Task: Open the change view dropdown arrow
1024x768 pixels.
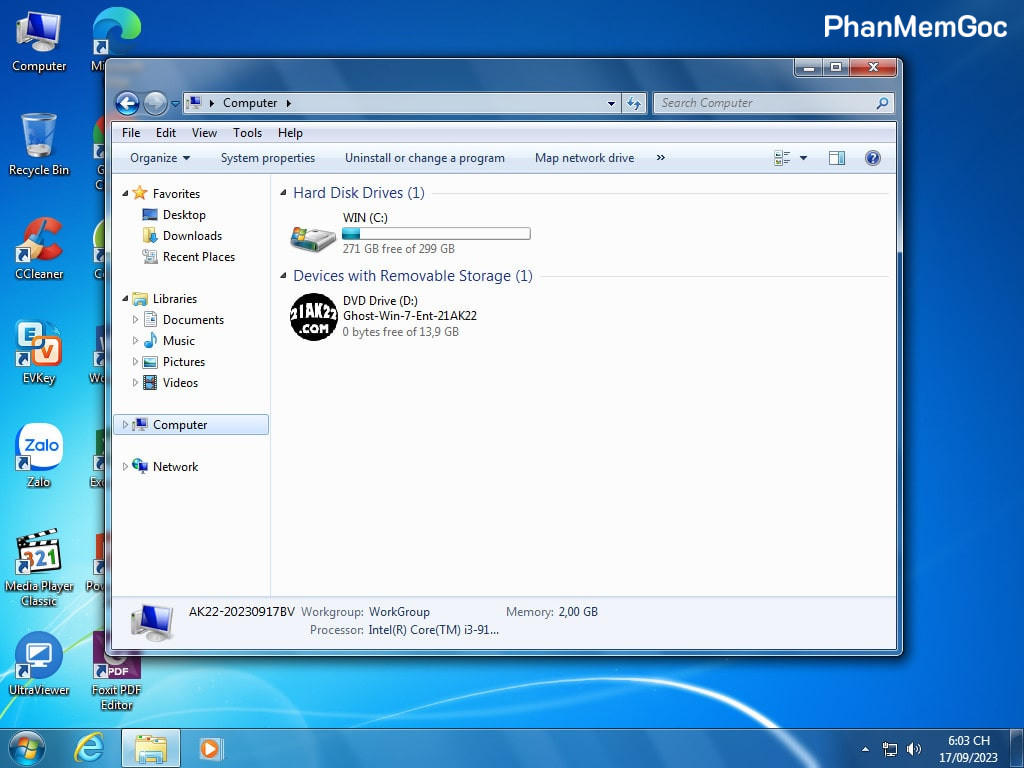Action: [803, 158]
